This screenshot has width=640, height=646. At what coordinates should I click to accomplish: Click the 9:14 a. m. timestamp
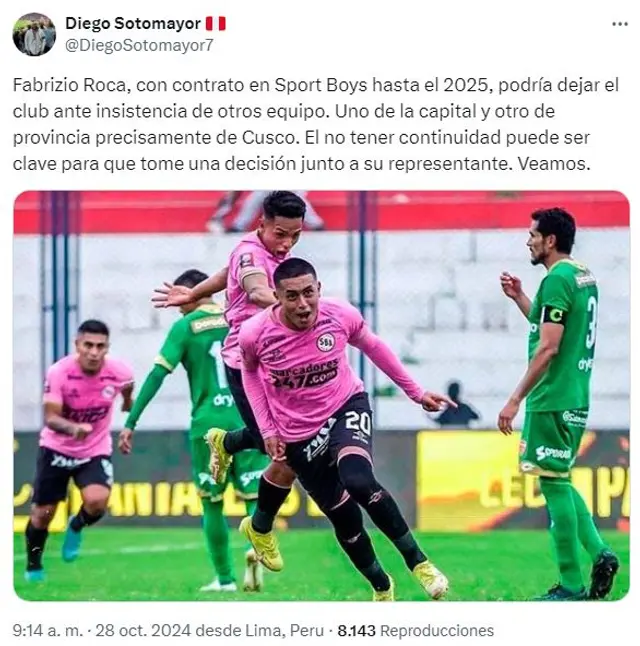(48, 630)
